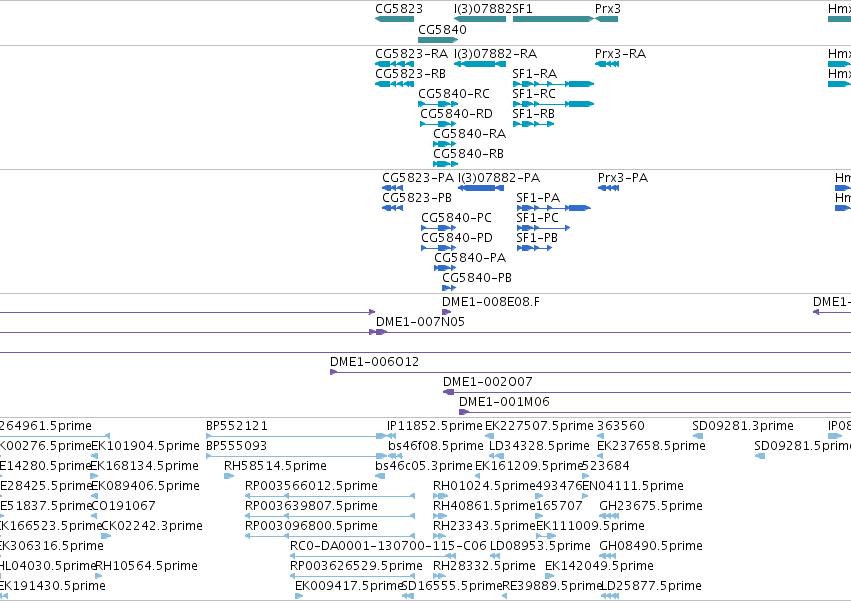The image size is (851, 601).
Task: Select EST RP003566012.5prime
Action: coord(330,496)
